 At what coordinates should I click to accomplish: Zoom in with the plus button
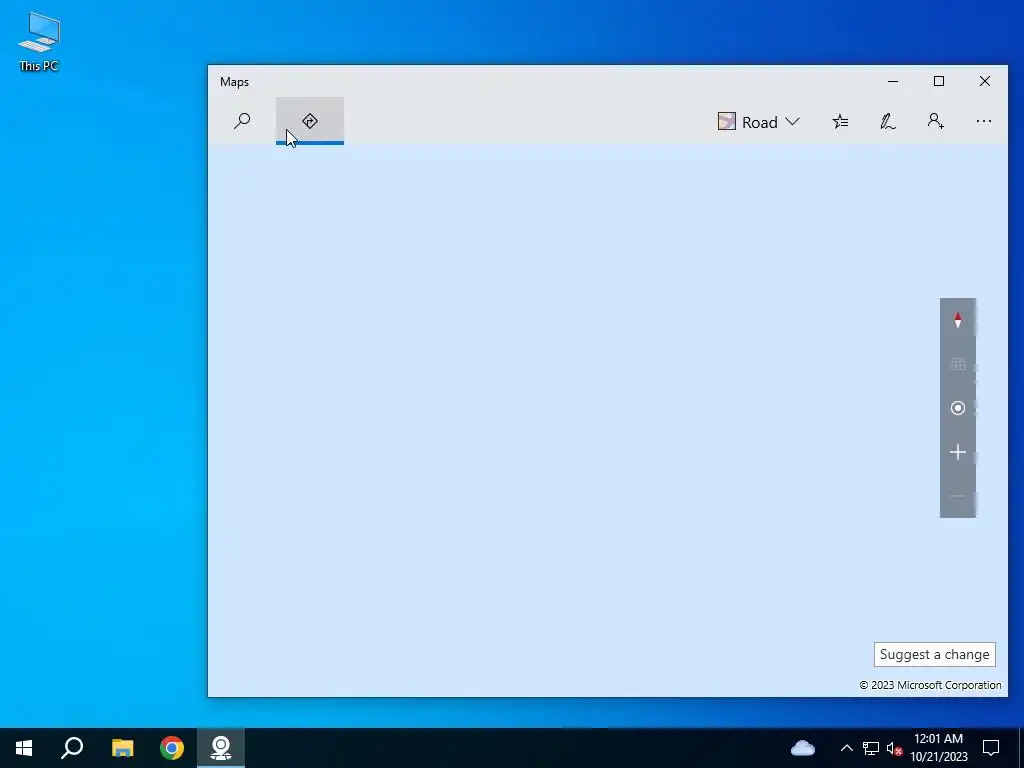point(957,452)
